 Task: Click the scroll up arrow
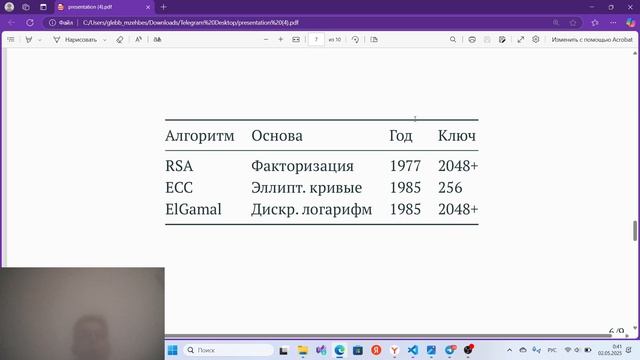point(635,53)
